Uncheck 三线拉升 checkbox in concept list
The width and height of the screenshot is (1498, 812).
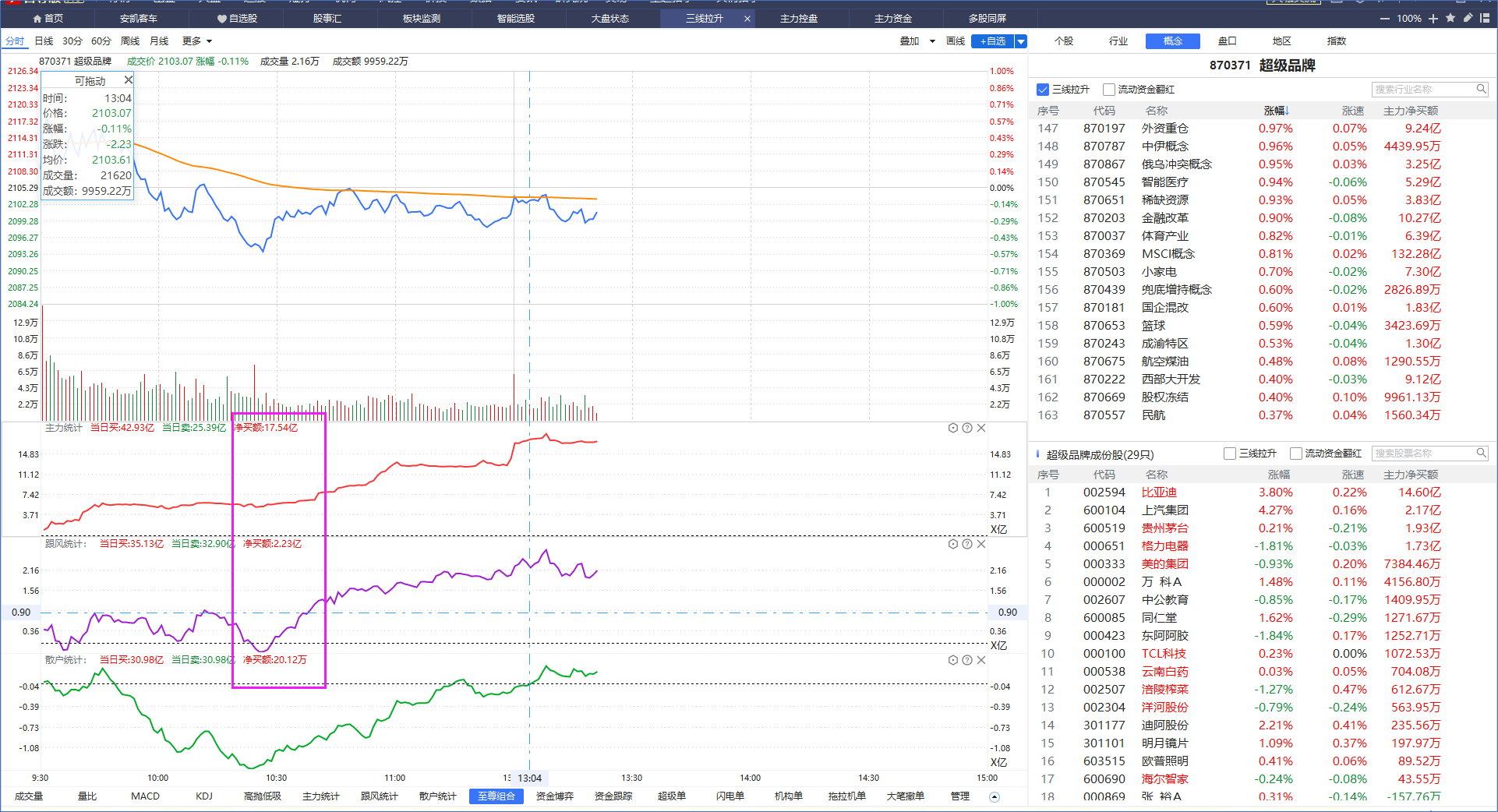coord(1043,90)
